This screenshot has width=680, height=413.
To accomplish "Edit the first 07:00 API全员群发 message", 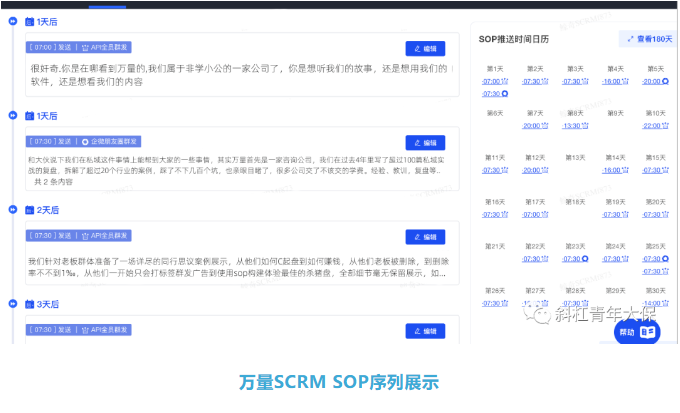I will 425,49.
